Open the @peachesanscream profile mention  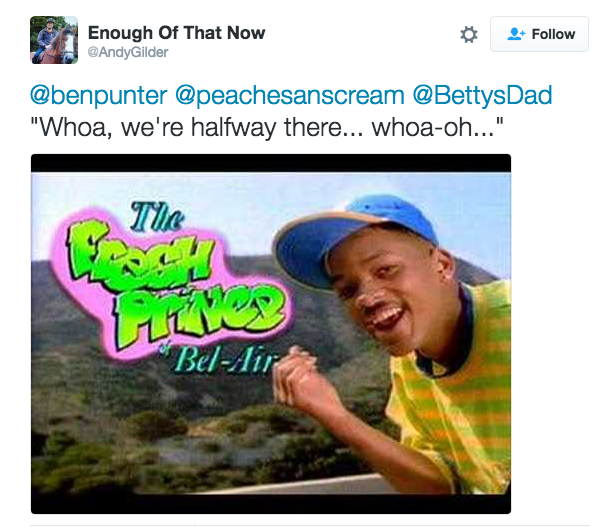pos(287,96)
